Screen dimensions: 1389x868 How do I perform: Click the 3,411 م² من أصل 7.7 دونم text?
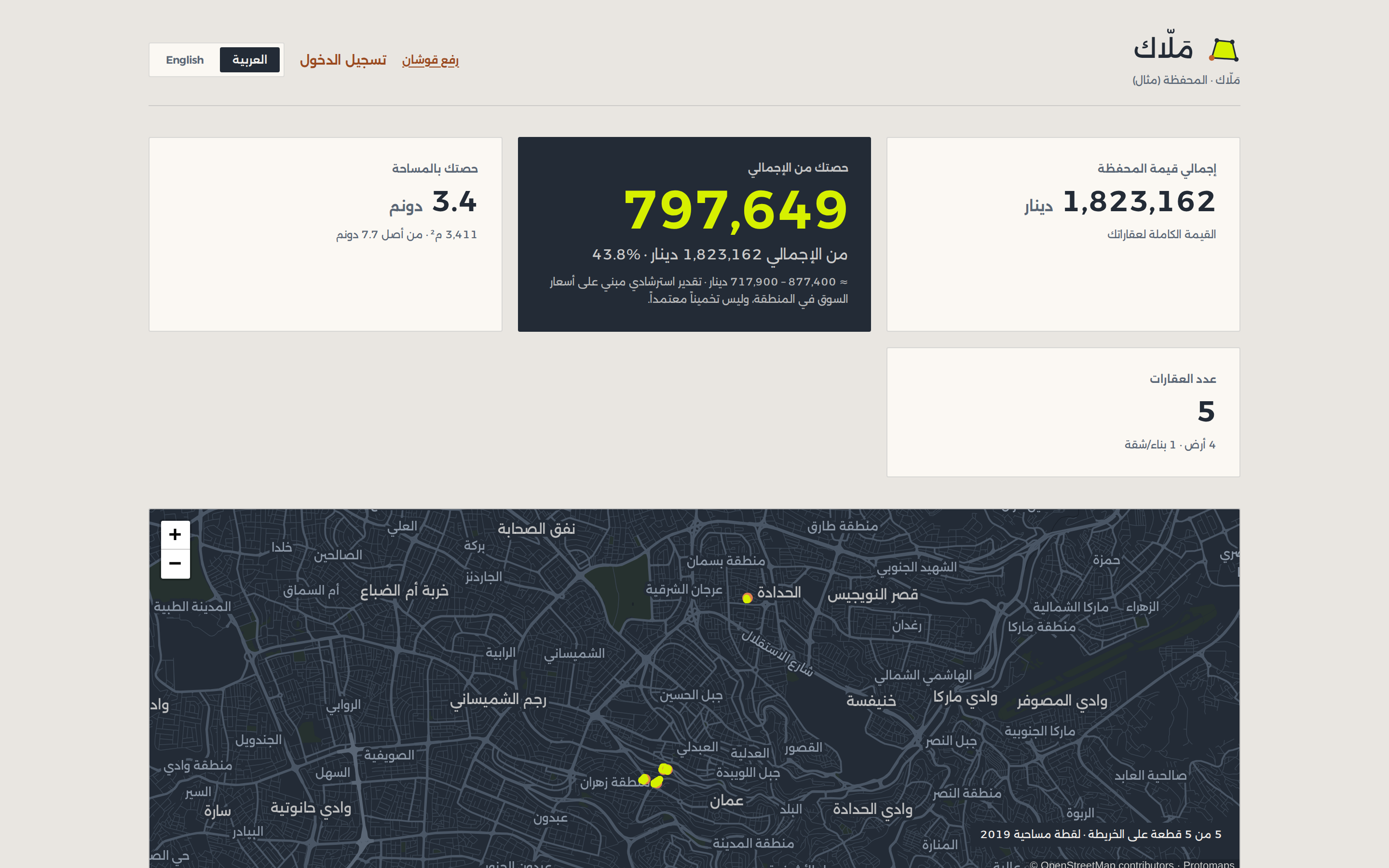pos(407,234)
